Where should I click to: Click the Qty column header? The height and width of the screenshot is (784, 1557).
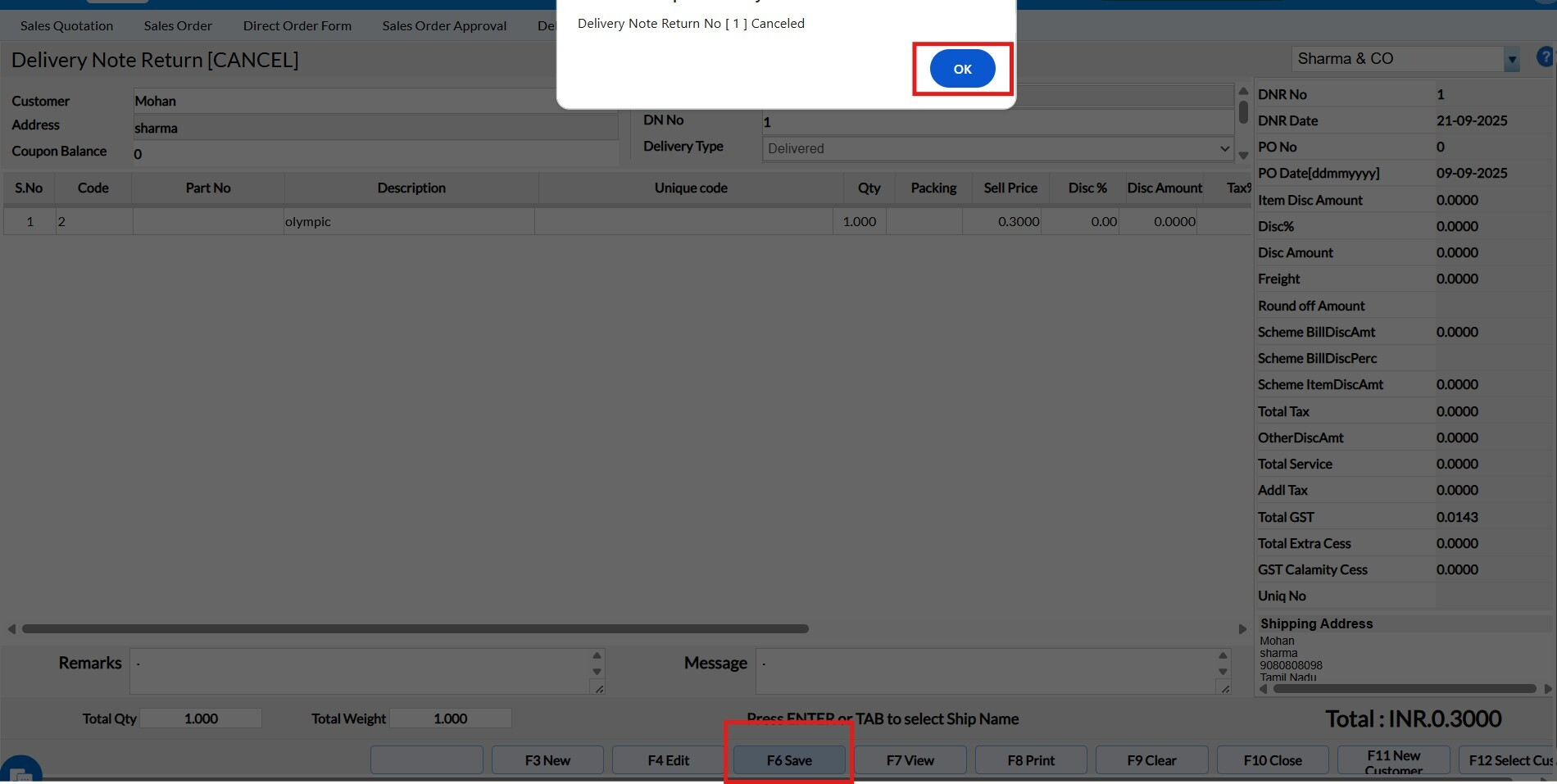click(x=869, y=188)
